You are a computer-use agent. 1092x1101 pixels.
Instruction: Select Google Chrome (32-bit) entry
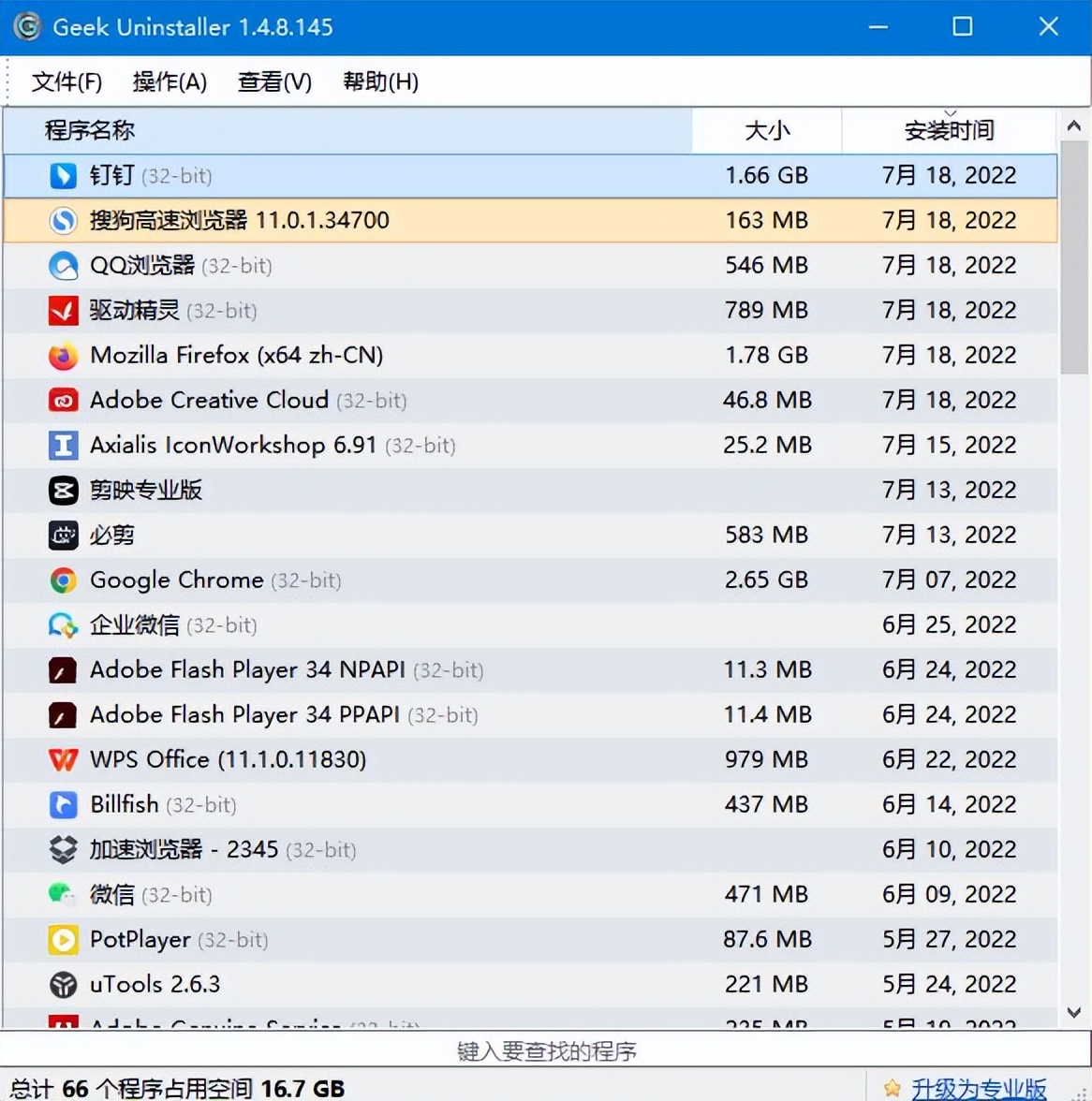point(215,580)
